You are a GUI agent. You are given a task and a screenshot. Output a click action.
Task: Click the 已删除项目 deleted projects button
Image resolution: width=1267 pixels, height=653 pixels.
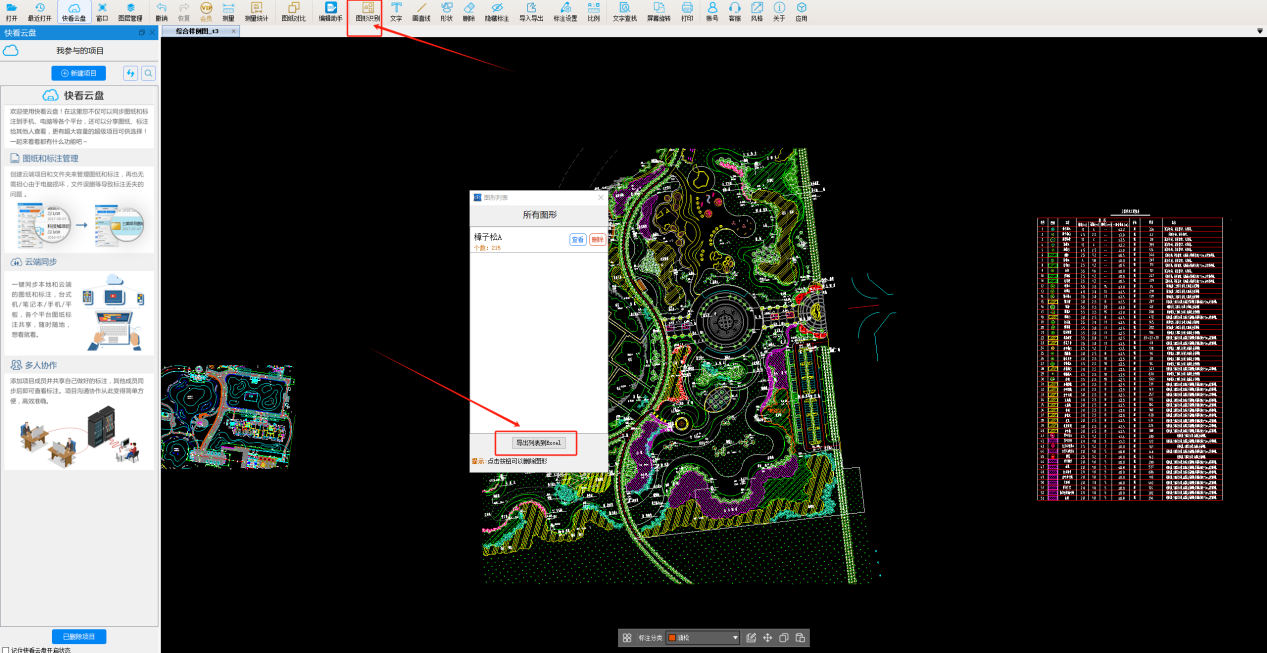click(x=78, y=636)
